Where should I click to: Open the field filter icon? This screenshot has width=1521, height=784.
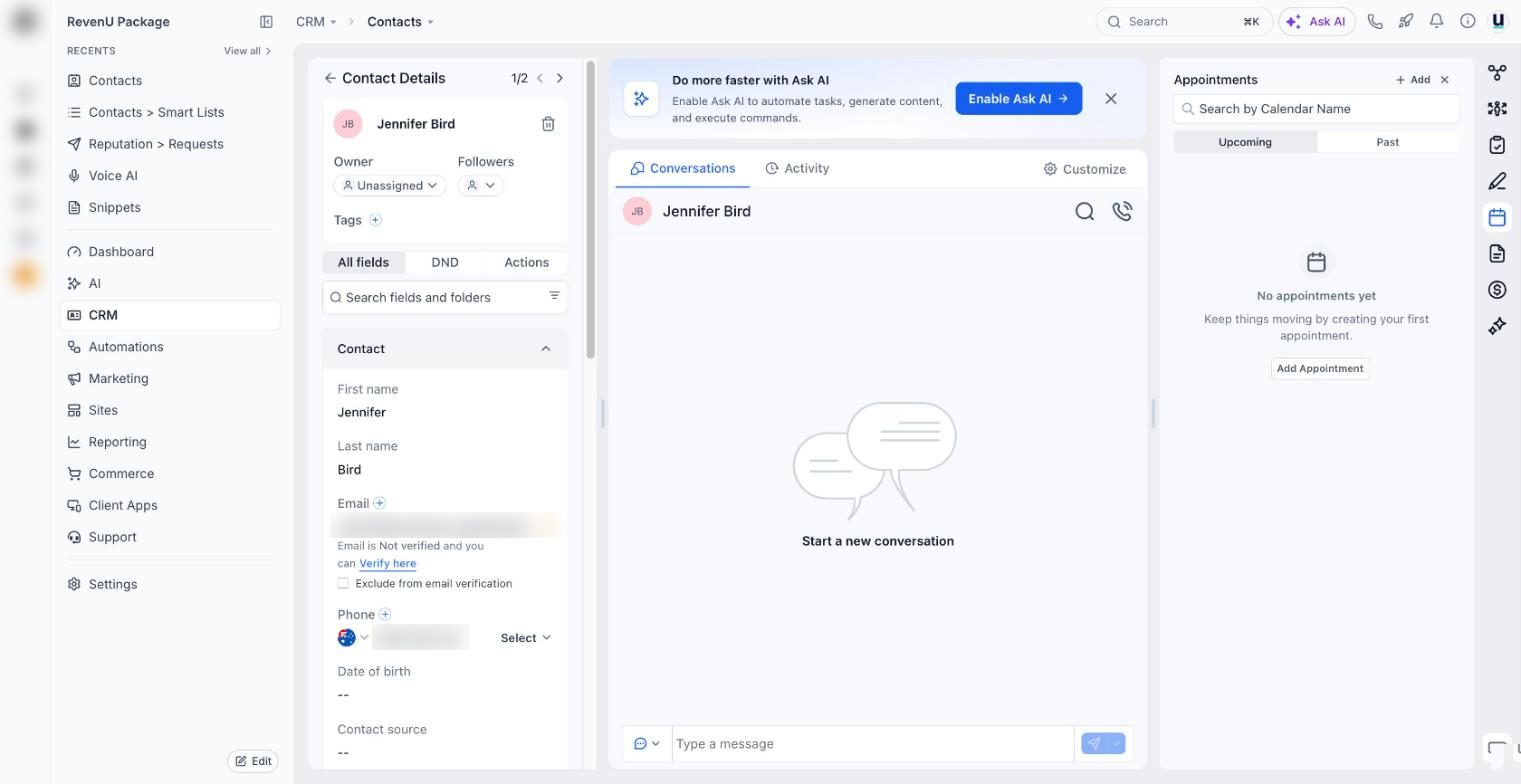click(554, 296)
